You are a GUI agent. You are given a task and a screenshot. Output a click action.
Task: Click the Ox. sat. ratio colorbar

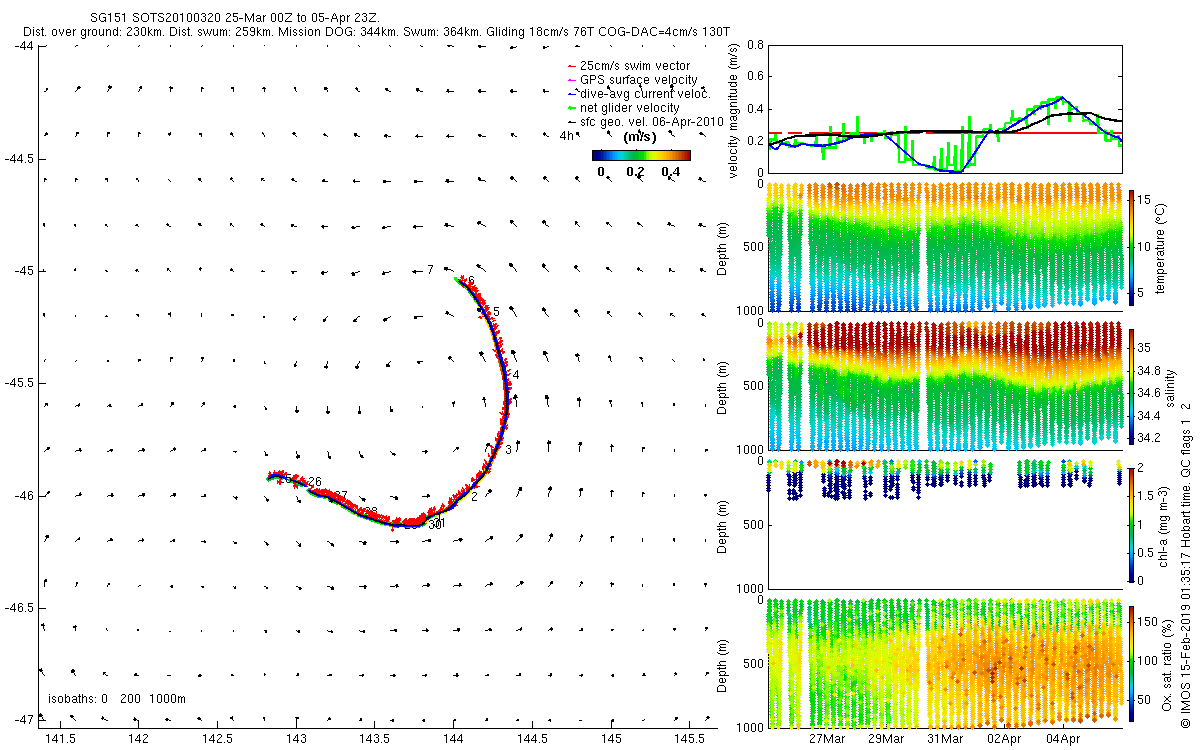1132,662
